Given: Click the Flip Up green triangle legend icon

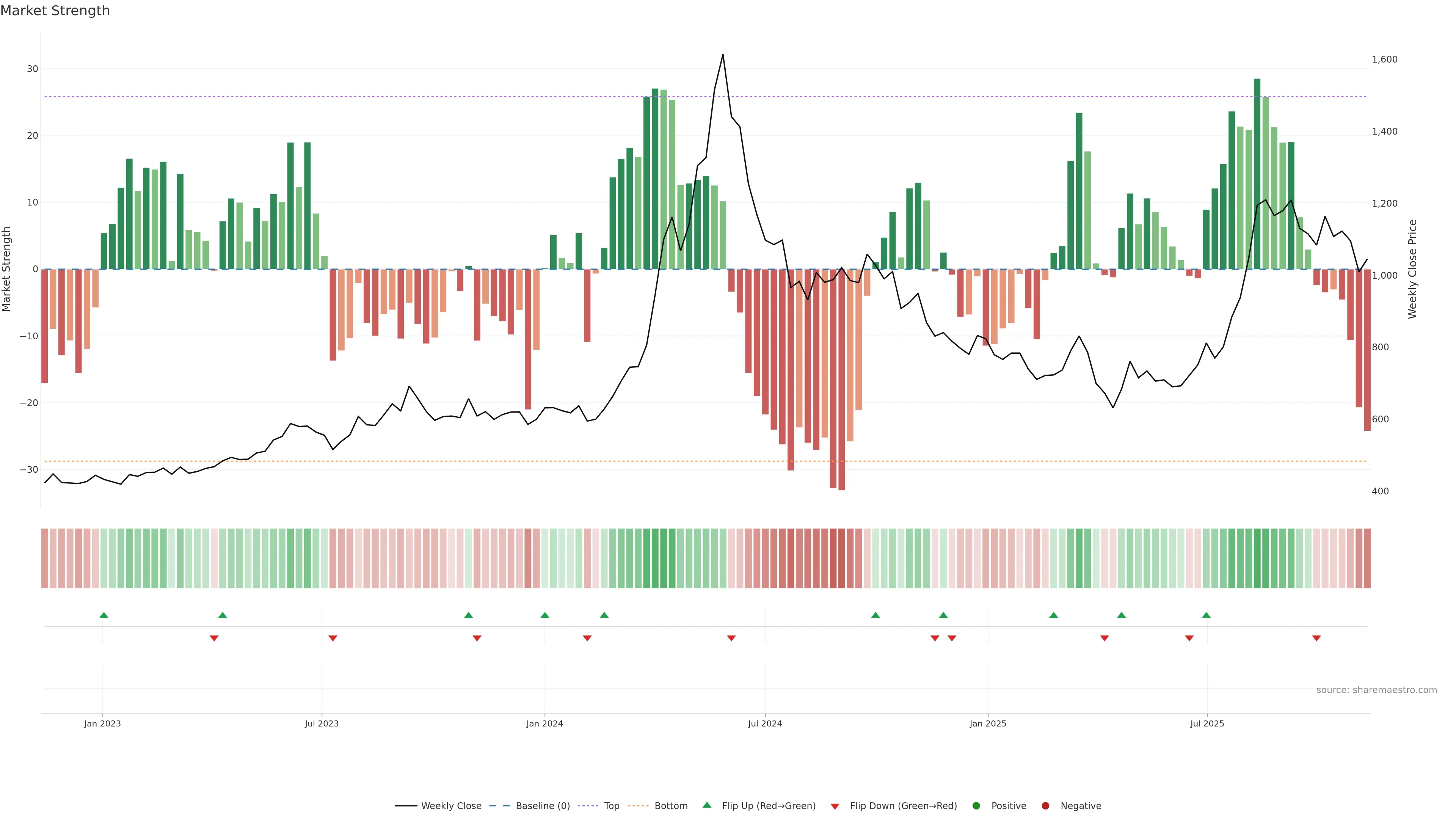Looking at the screenshot, I should (706, 805).
